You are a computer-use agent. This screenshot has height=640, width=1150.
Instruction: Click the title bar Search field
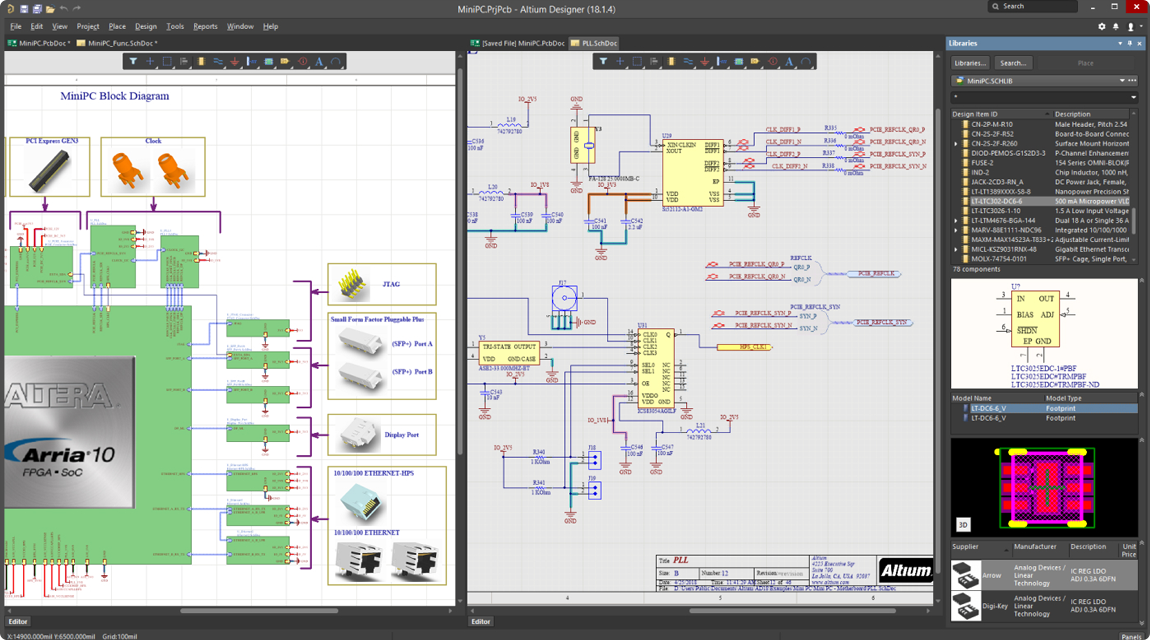click(1033, 6)
